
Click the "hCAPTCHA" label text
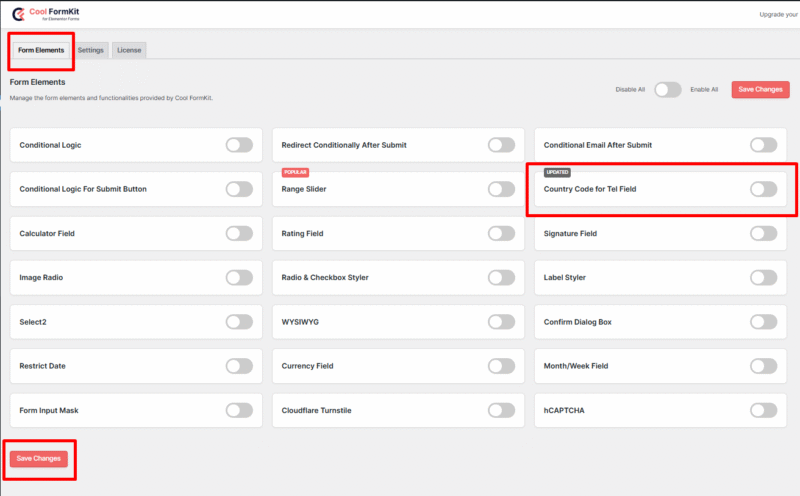pyautogui.click(x=564, y=410)
